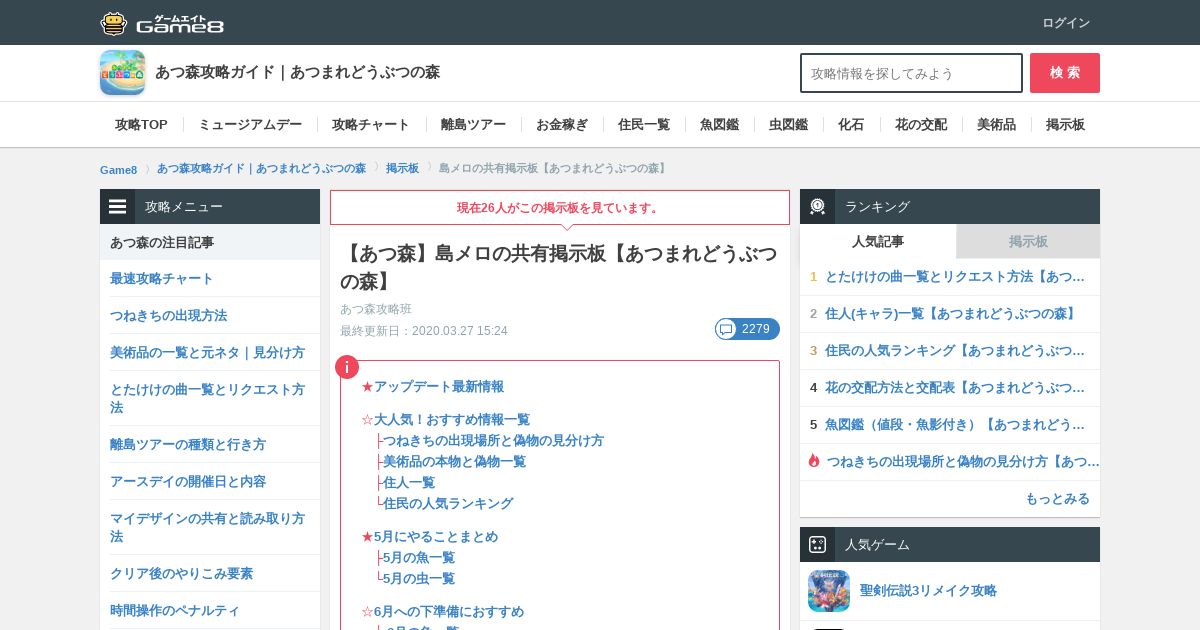The height and width of the screenshot is (630, 1200).
Task: Open 住人一覧 link in article box
Action: [x=410, y=482]
